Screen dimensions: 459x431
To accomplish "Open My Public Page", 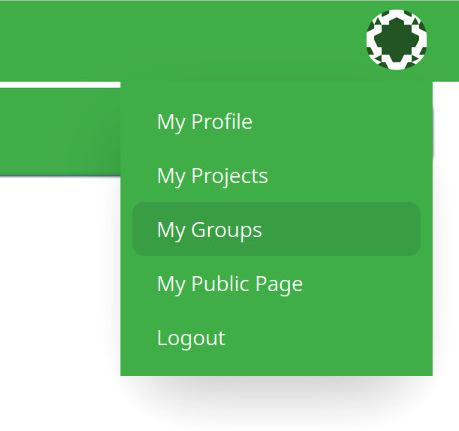I will pyautogui.click(x=276, y=283).
